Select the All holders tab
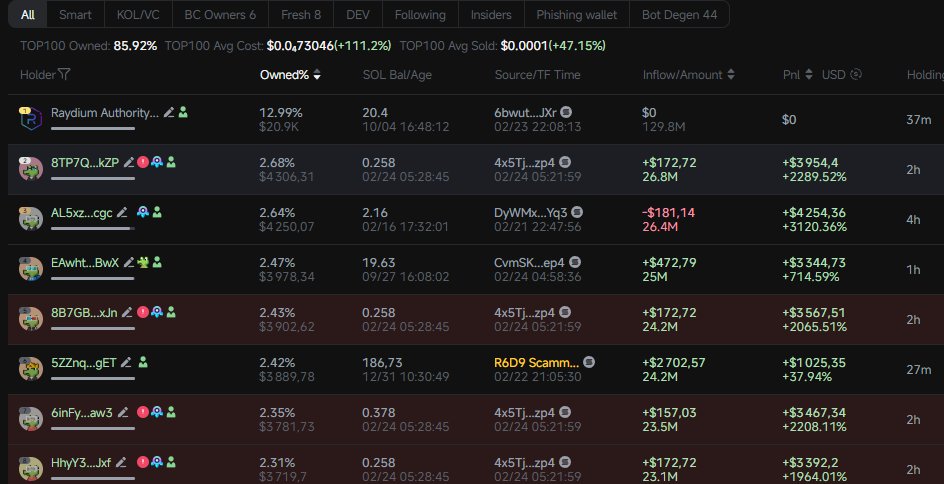The height and width of the screenshot is (484, 944). pyautogui.click(x=28, y=14)
